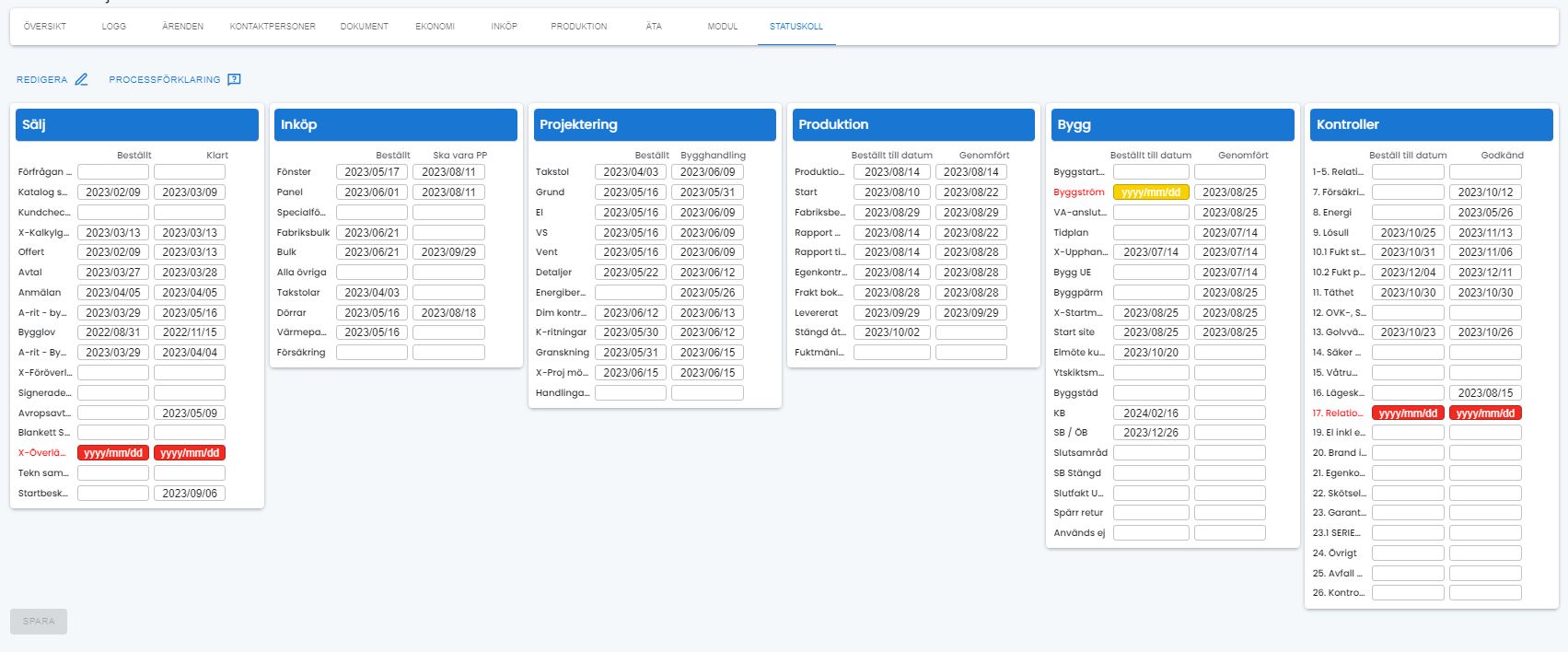Image resolution: width=1568 pixels, height=652 pixels.
Task: Click Bygglov Klart date 2022/11/15
Action: coord(190,332)
